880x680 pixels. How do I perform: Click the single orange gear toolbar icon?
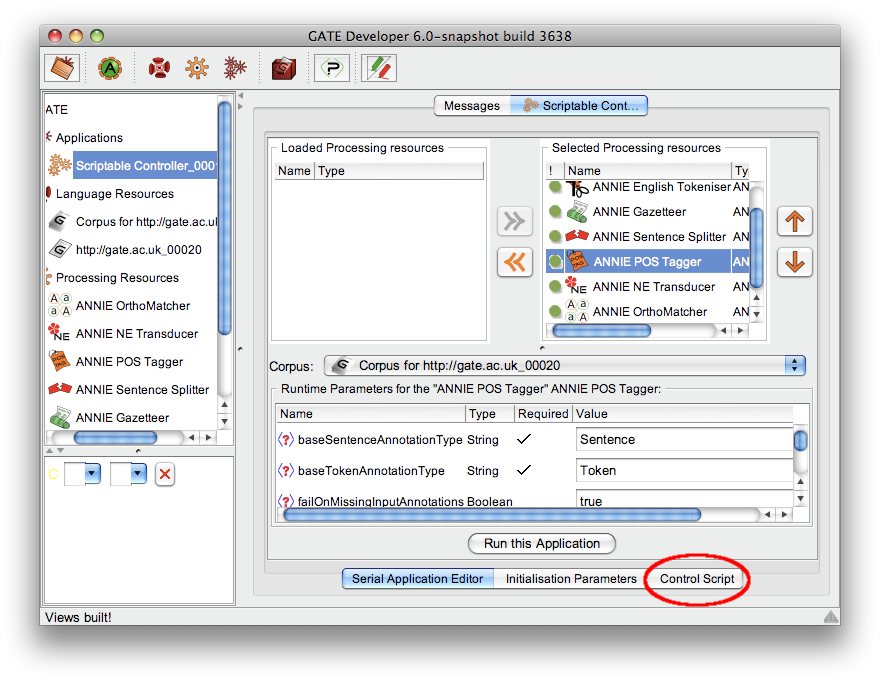tap(196, 68)
